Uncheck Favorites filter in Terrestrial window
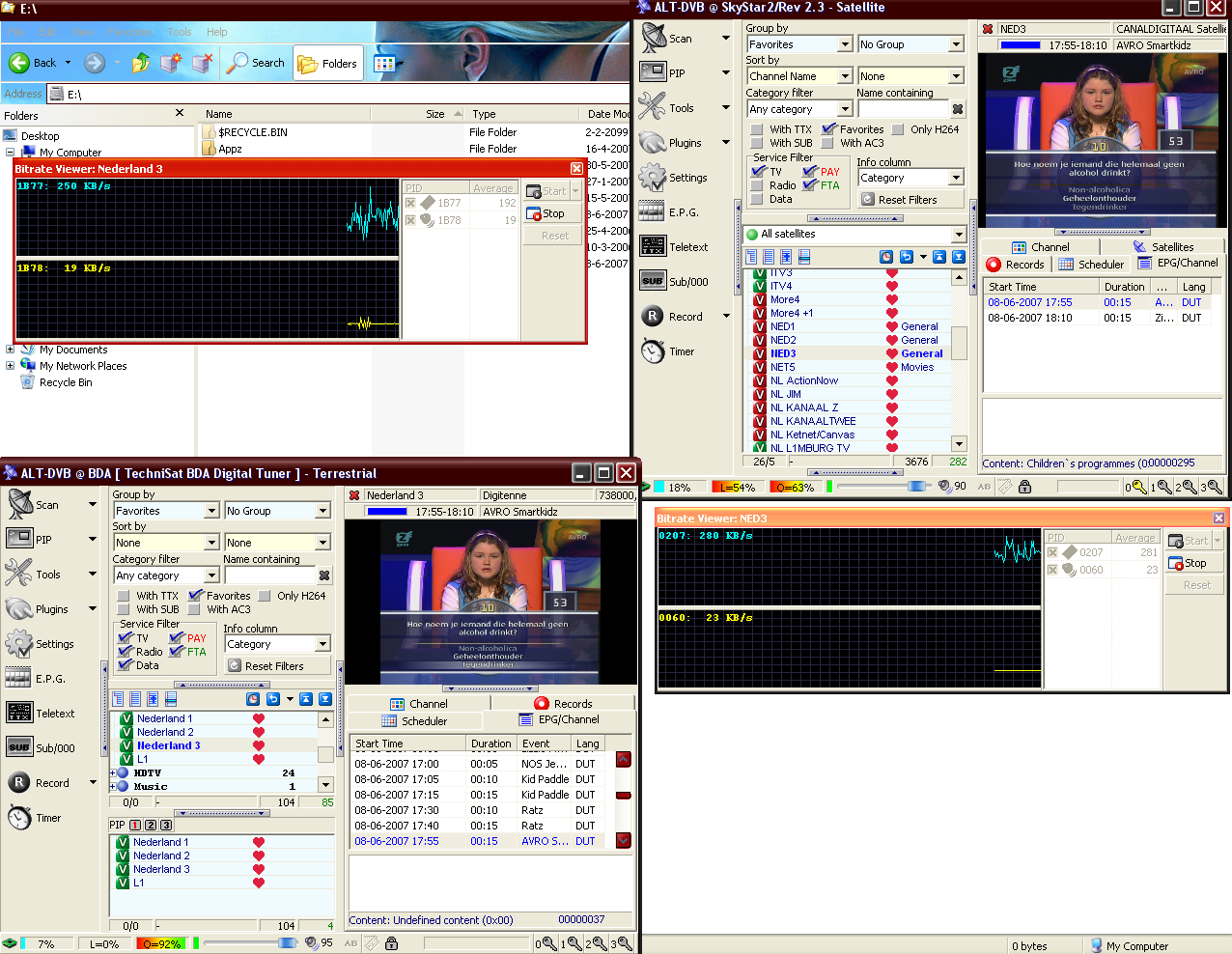This screenshot has width=1232, height=954. (x=195, y=596)
